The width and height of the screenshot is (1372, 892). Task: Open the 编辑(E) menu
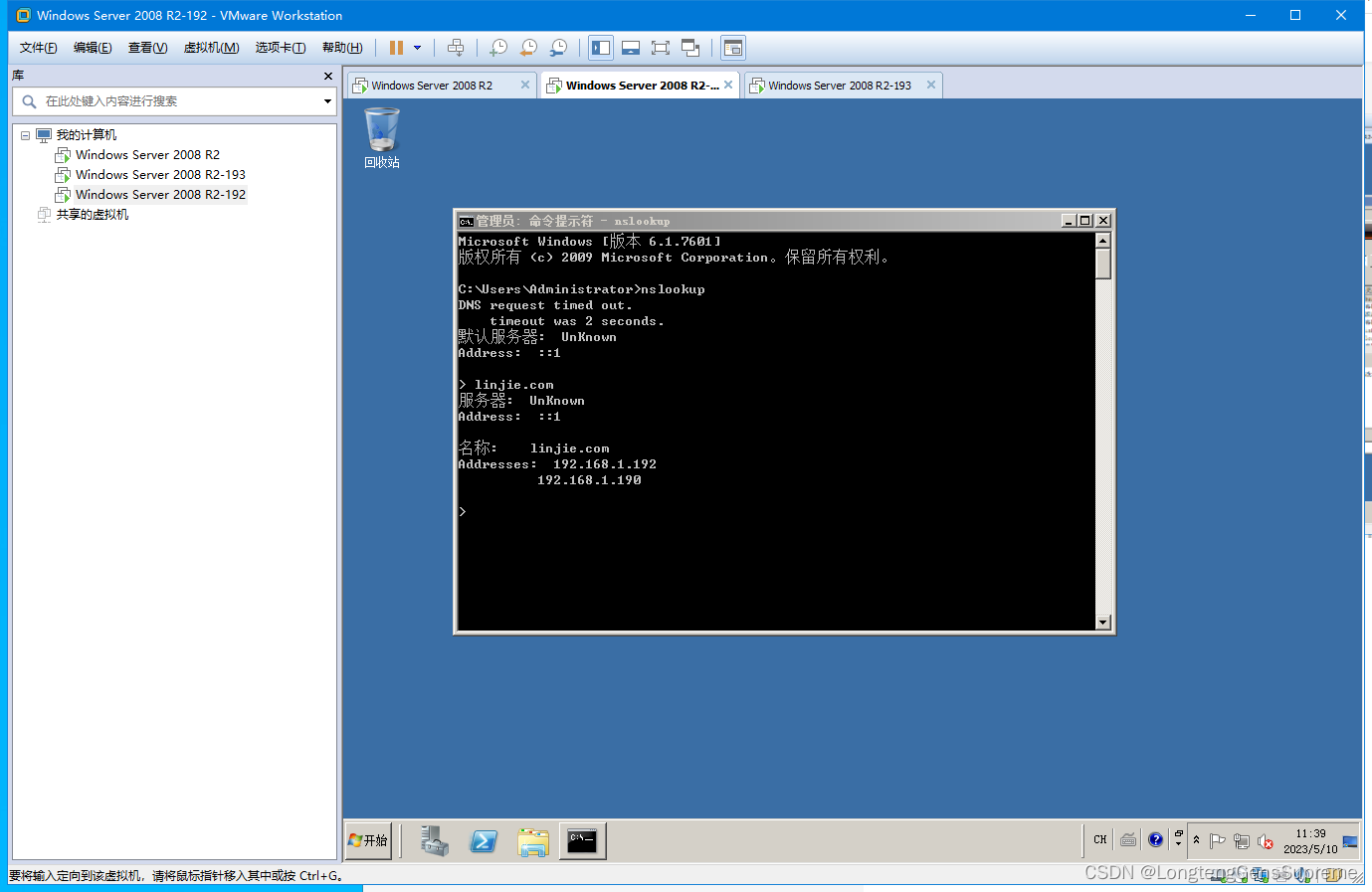pos(93,48)
